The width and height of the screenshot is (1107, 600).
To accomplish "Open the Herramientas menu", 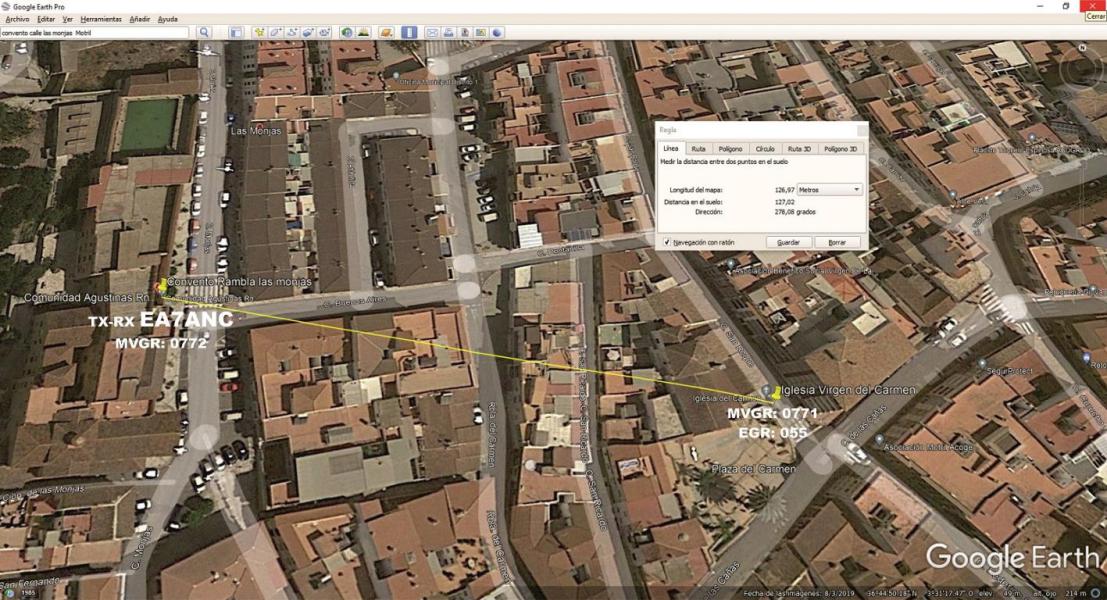I will [101, 19].
